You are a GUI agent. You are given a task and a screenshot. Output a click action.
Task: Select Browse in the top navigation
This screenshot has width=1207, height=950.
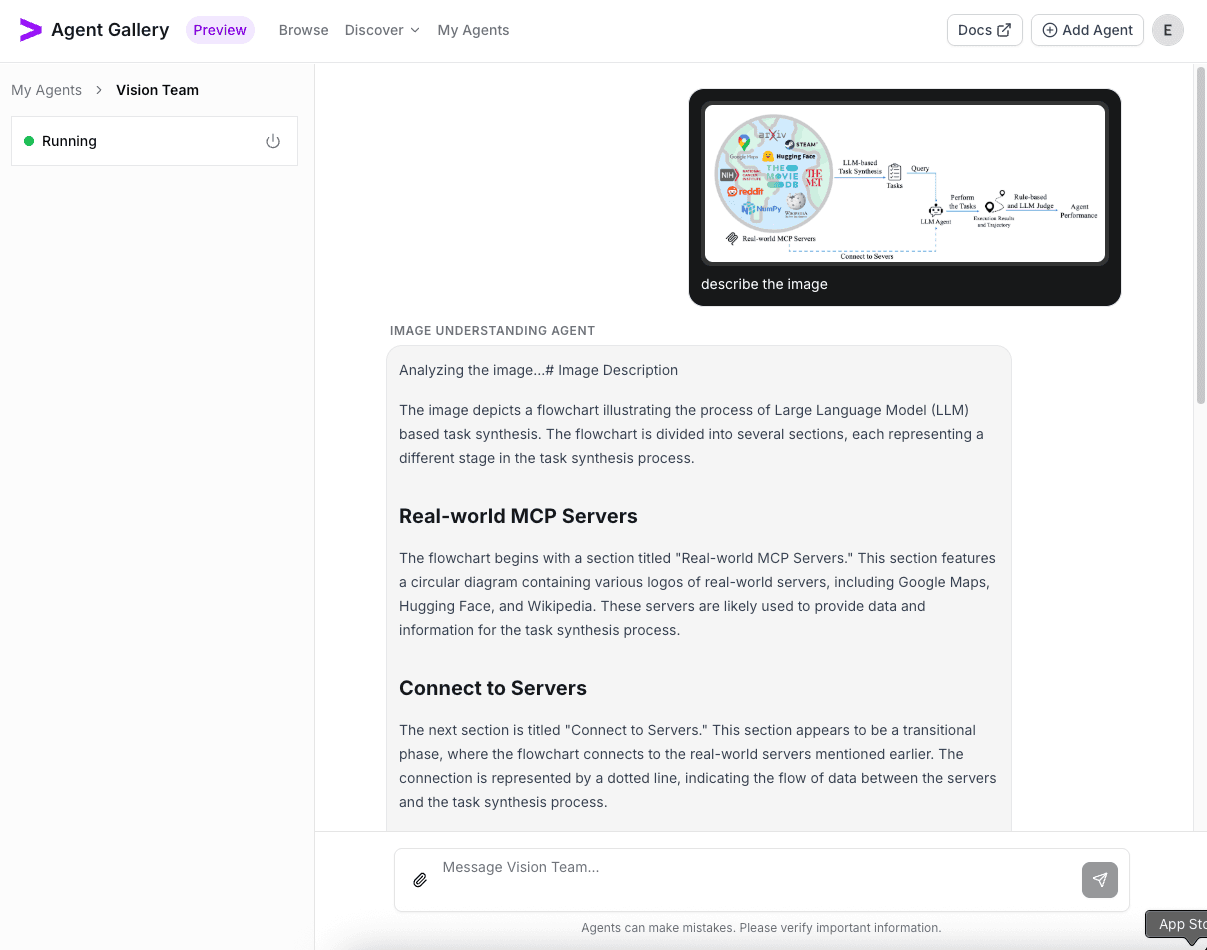[x=303, y=30]
